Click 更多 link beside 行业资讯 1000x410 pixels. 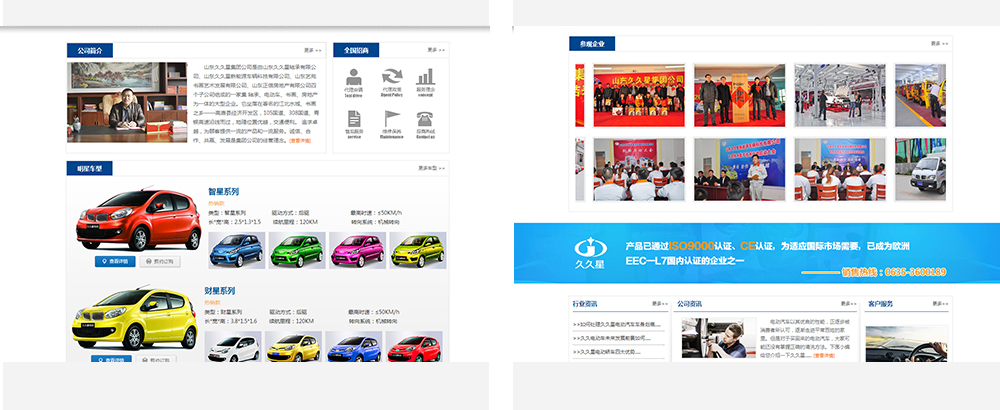[x=660, y=304]
